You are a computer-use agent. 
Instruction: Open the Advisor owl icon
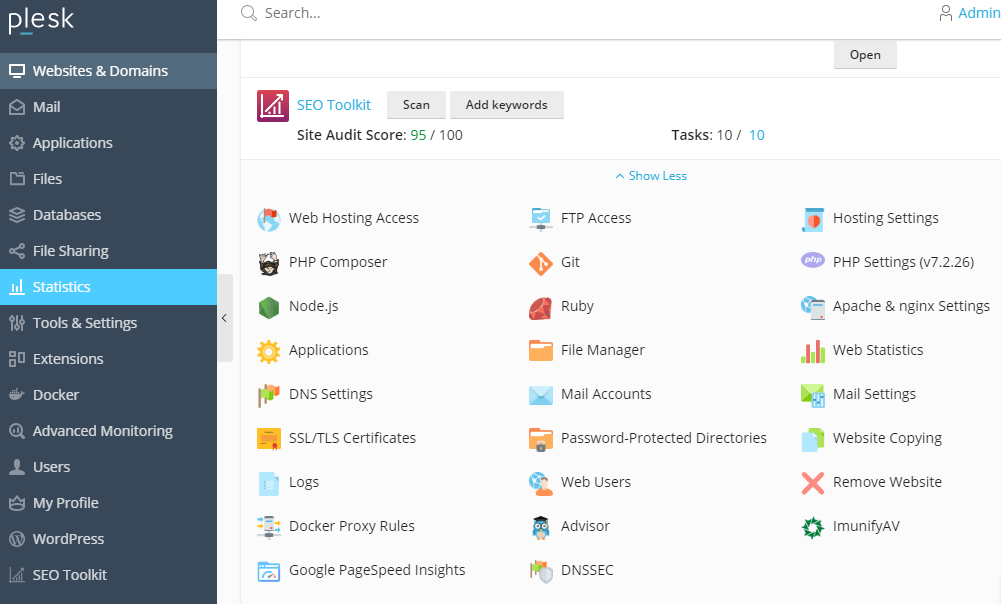[540, 526]
